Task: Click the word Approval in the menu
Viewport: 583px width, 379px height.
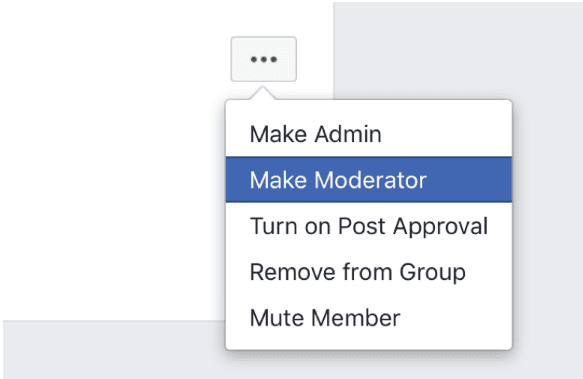Action: tap(441, 227)
